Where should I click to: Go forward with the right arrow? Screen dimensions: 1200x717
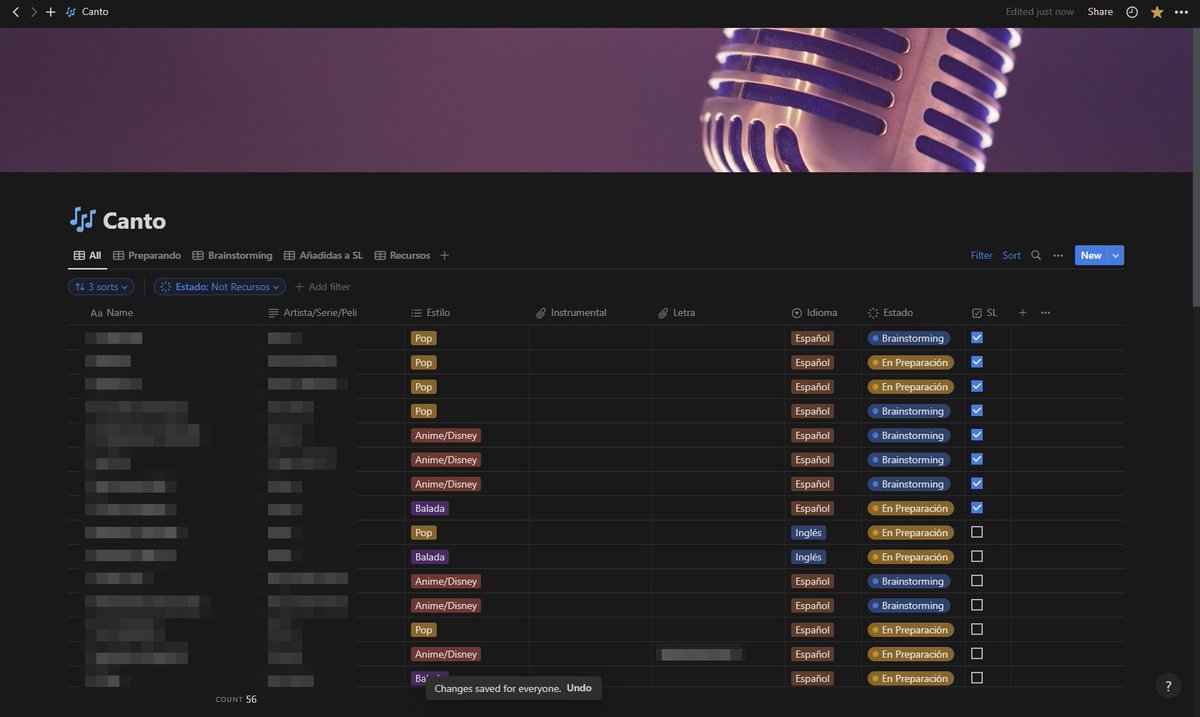[x=33, y=12]
